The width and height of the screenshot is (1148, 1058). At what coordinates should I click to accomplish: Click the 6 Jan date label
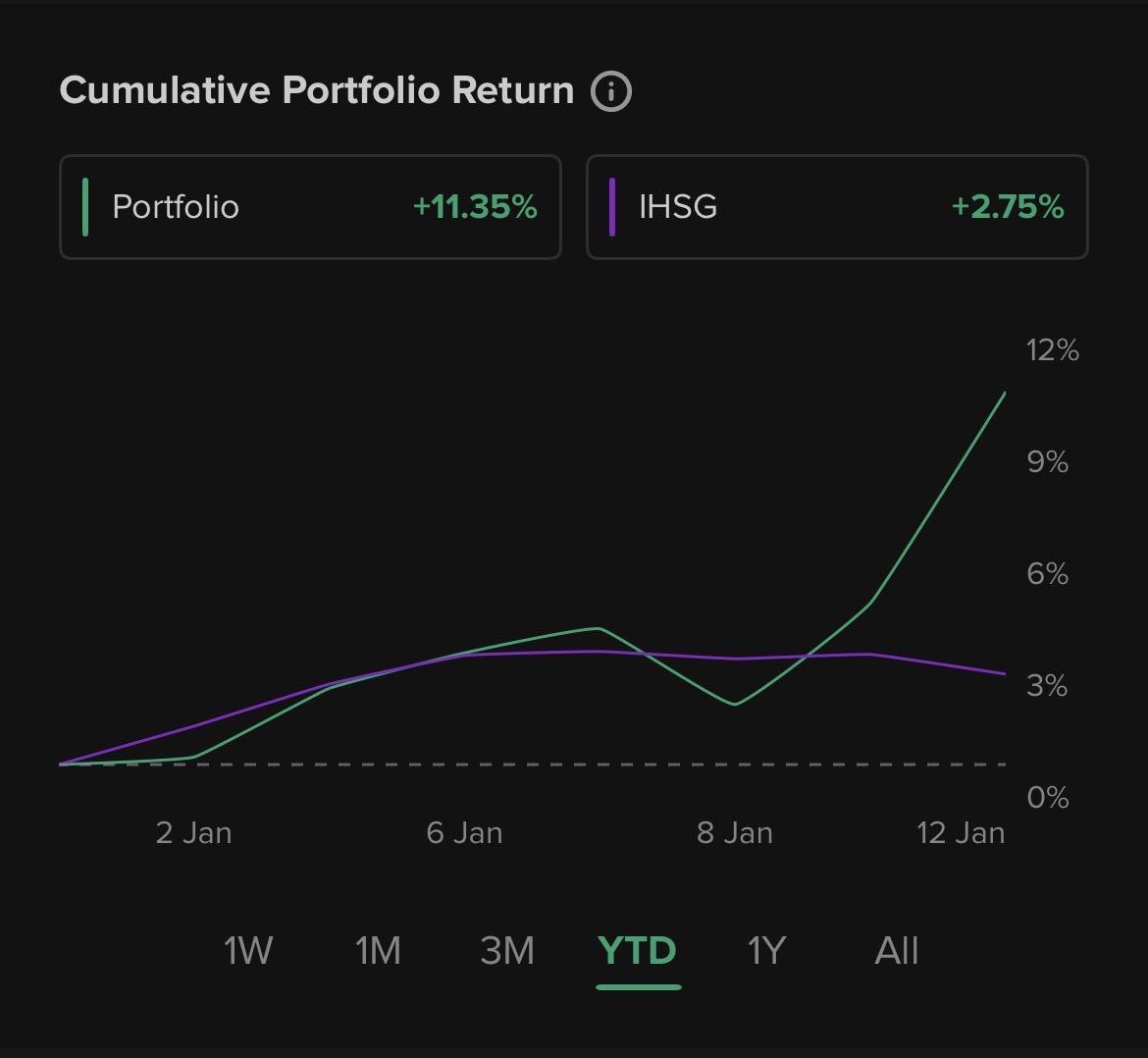coord(464,833)
